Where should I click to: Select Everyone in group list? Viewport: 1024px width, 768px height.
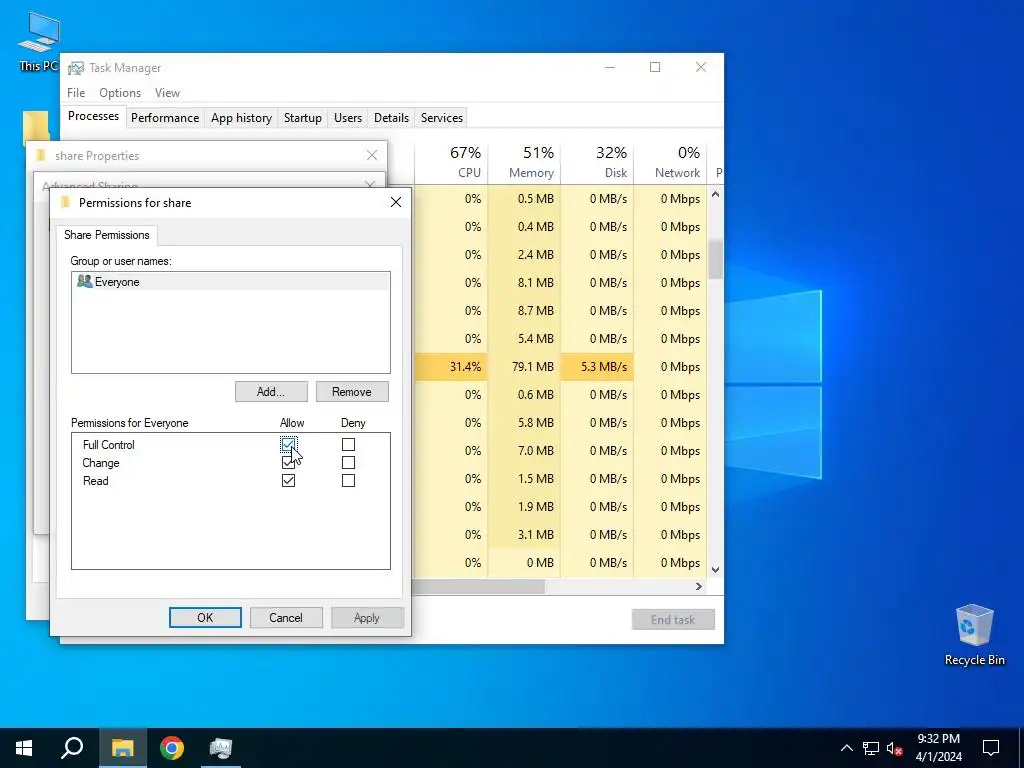coord(231,281)
